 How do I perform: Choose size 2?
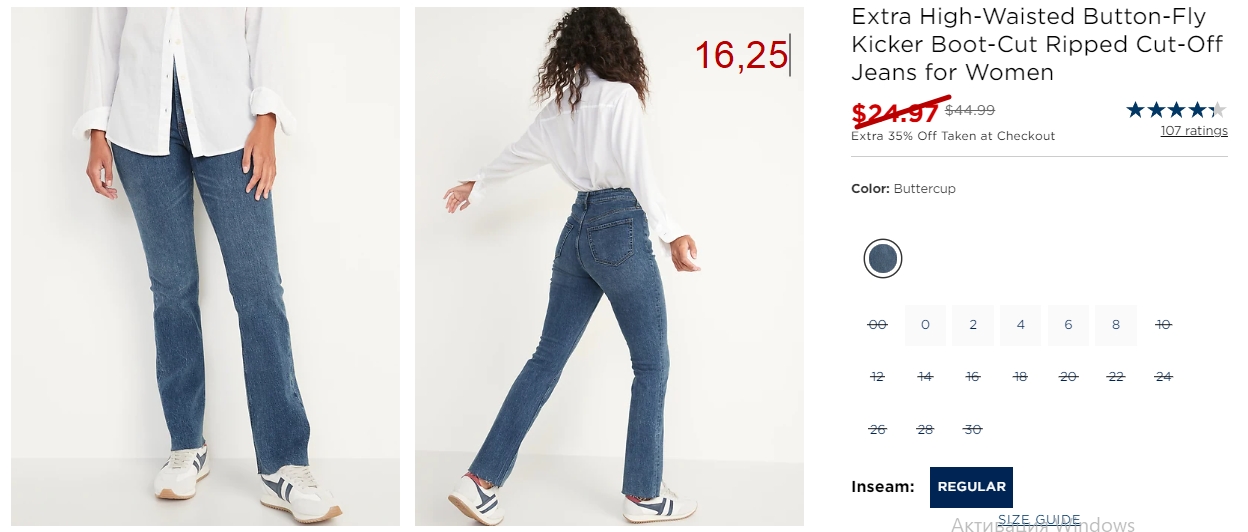(x=973, y=325)
